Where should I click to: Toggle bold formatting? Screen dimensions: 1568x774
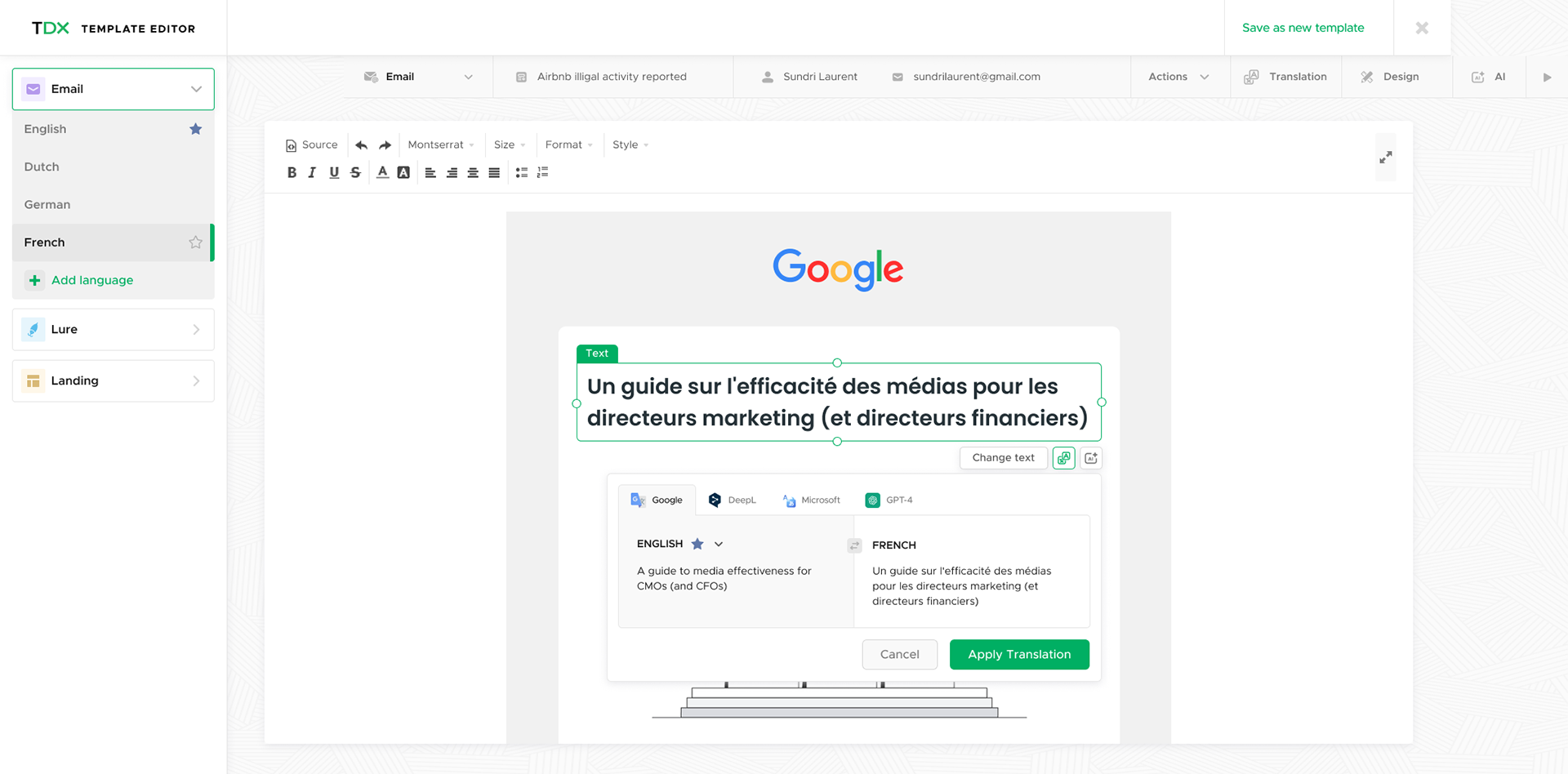292,172
